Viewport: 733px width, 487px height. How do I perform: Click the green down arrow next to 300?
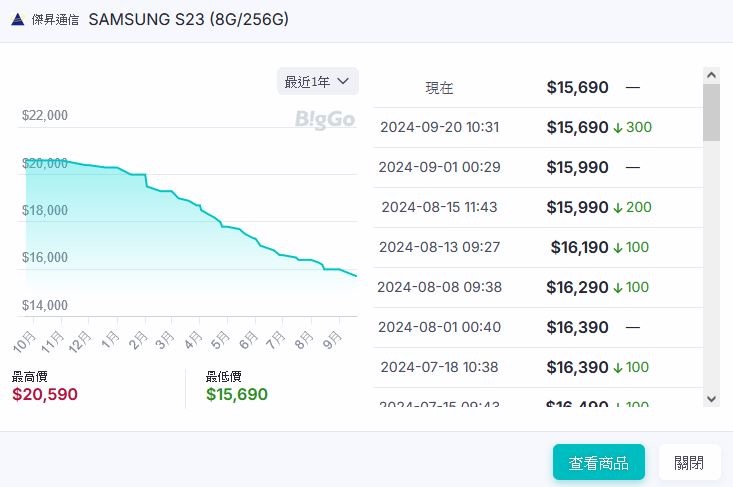(618, 128)
